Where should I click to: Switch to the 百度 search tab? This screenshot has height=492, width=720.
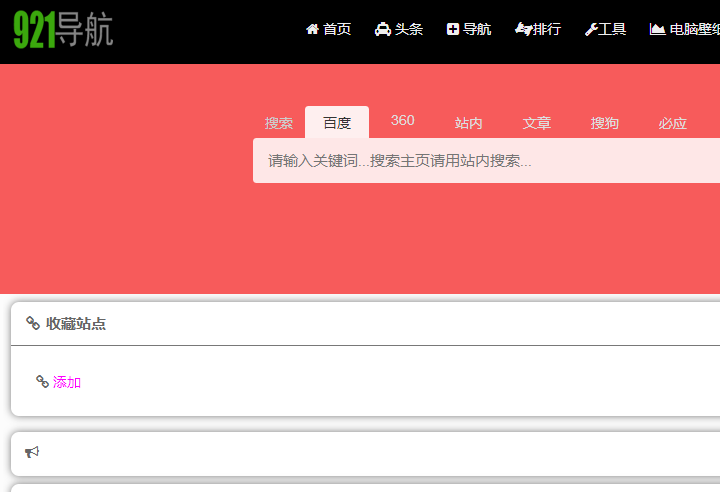(x=337, y=123)
